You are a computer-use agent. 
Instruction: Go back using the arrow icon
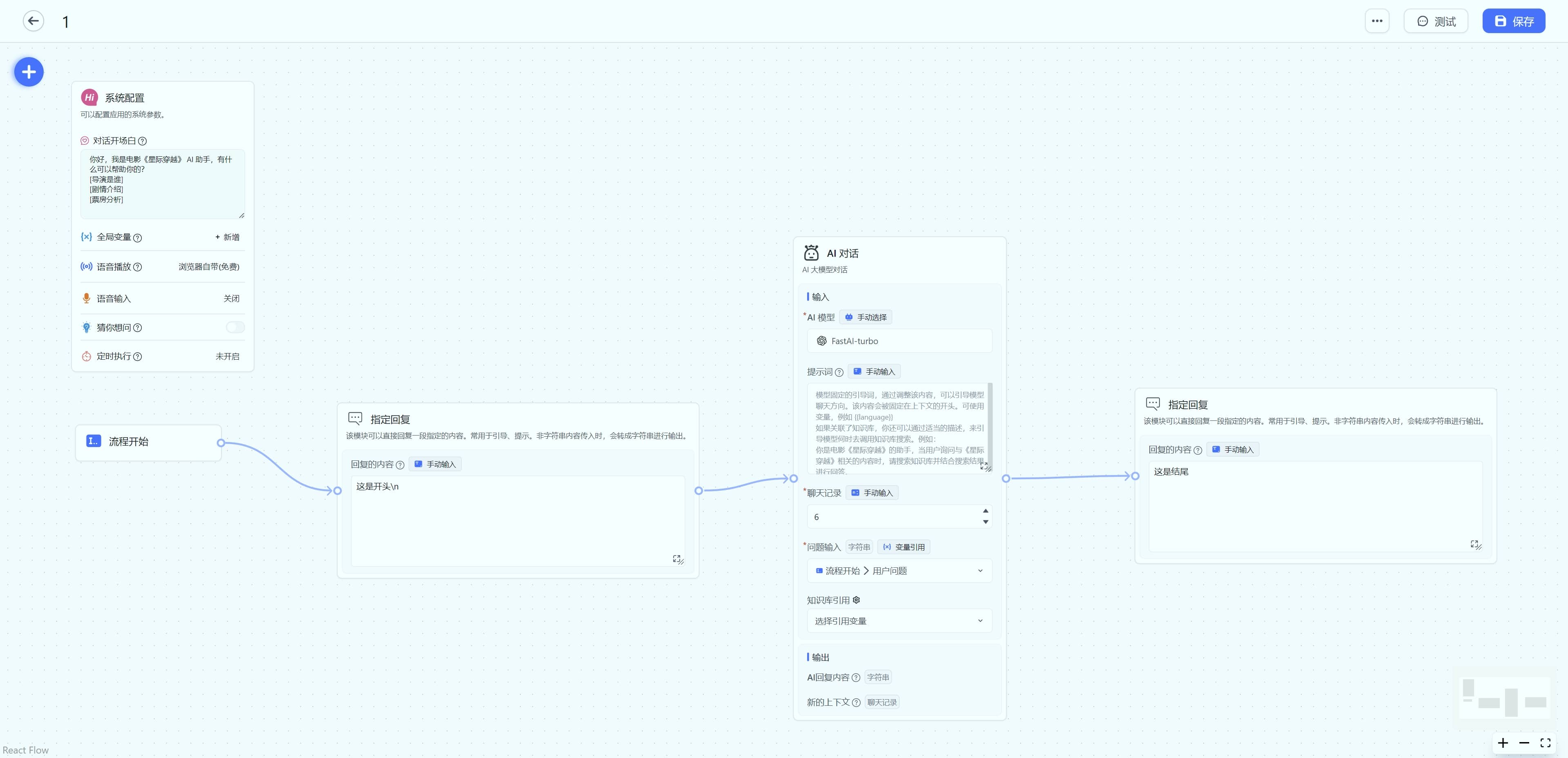click(x=33, y=21)
